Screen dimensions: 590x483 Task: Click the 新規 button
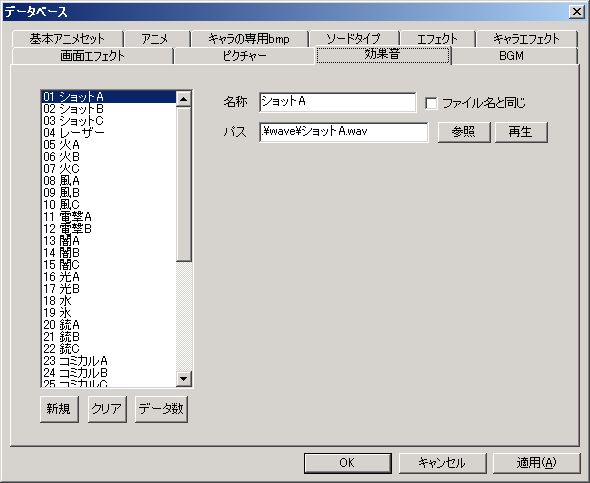[59, 409]
